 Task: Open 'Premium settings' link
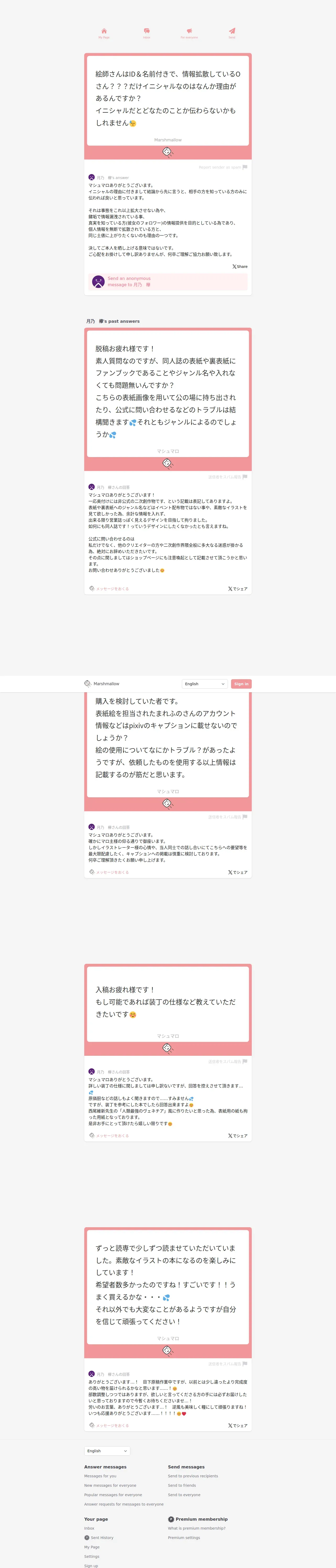tap(184, 1538)
